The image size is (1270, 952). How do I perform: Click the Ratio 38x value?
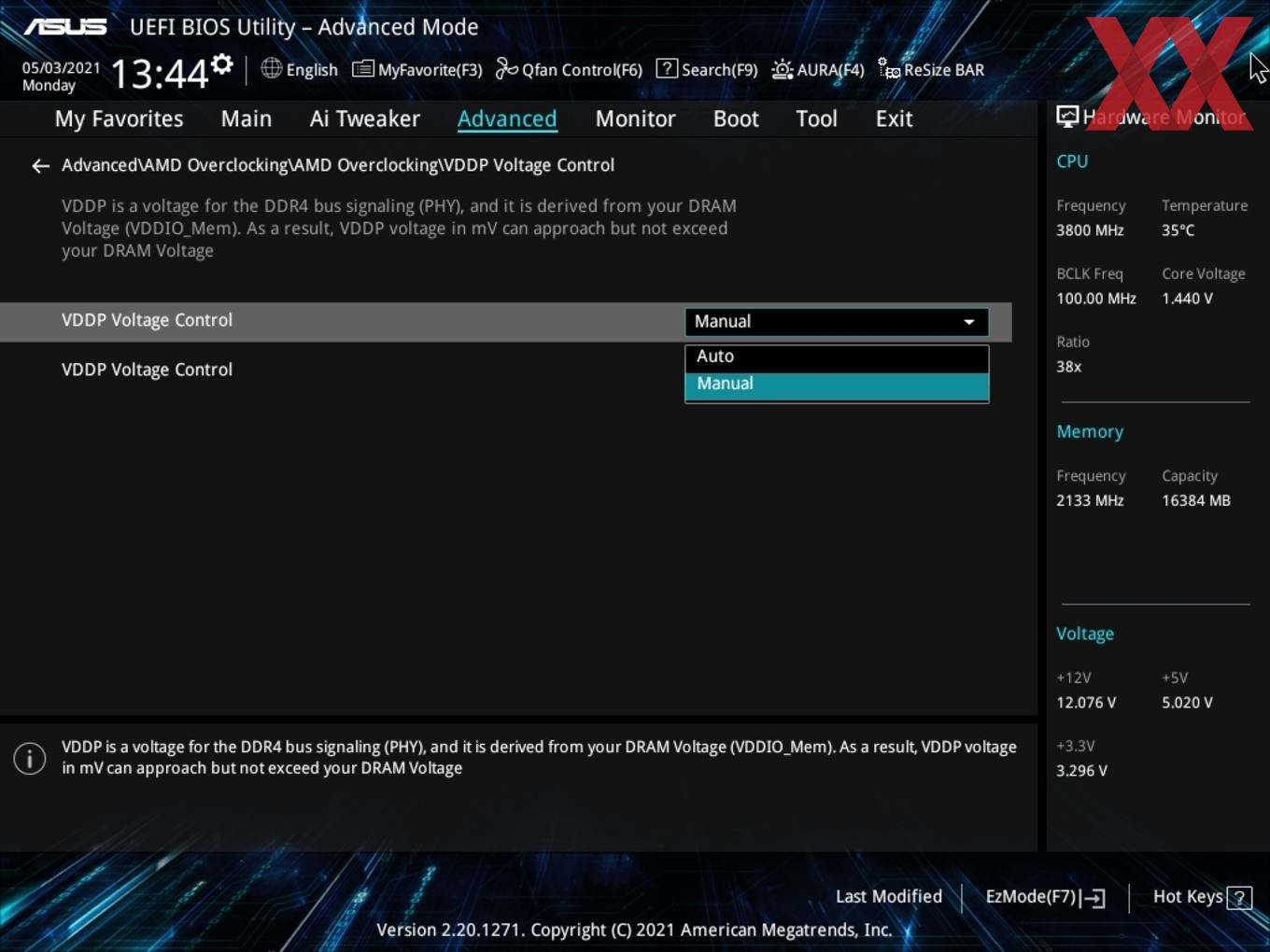click(x=1068, y=367)
